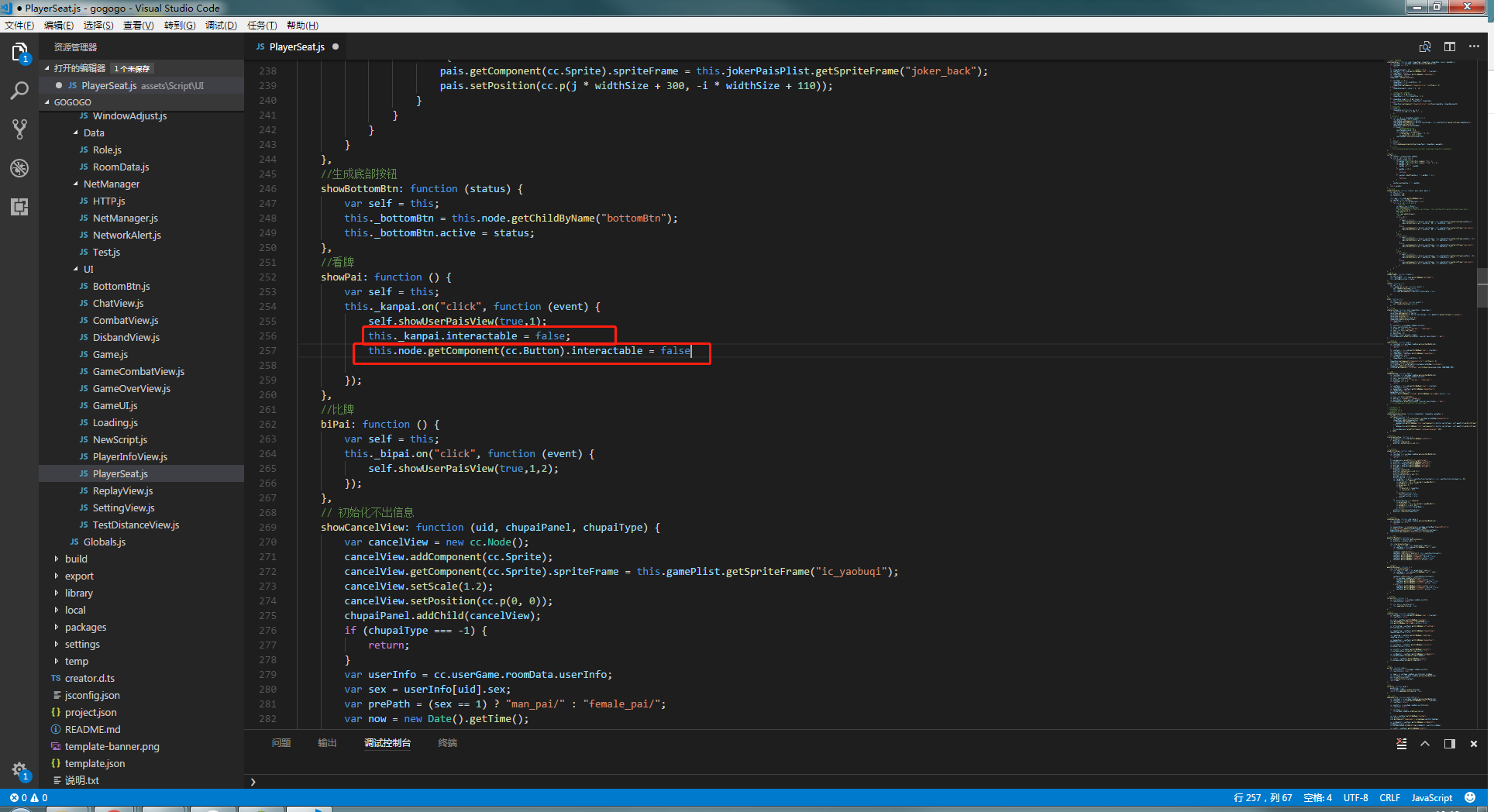The image size is (1494, 812).
Task: Collapse the UI folder
Action: coord(76,269)
